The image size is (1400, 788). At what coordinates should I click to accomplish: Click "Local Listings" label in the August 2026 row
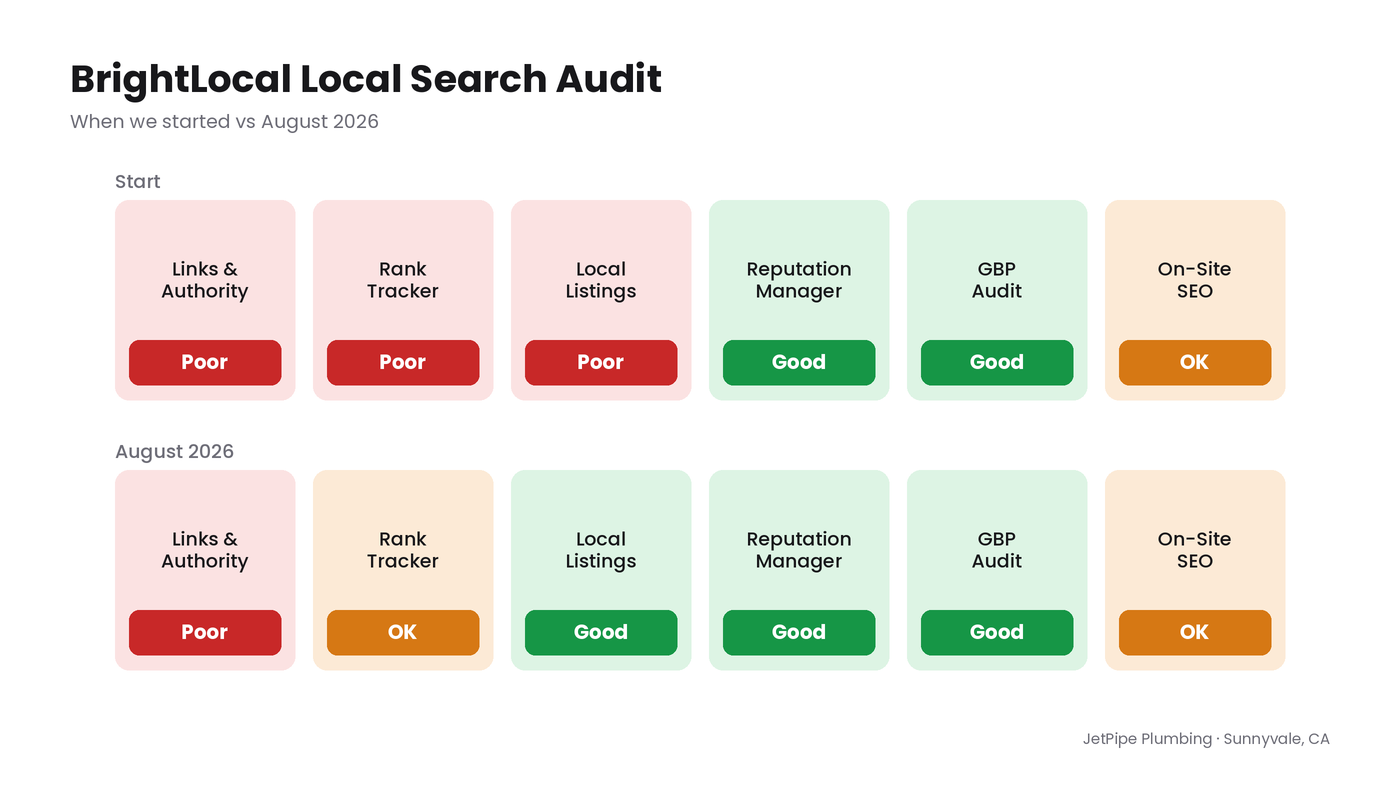601,550
